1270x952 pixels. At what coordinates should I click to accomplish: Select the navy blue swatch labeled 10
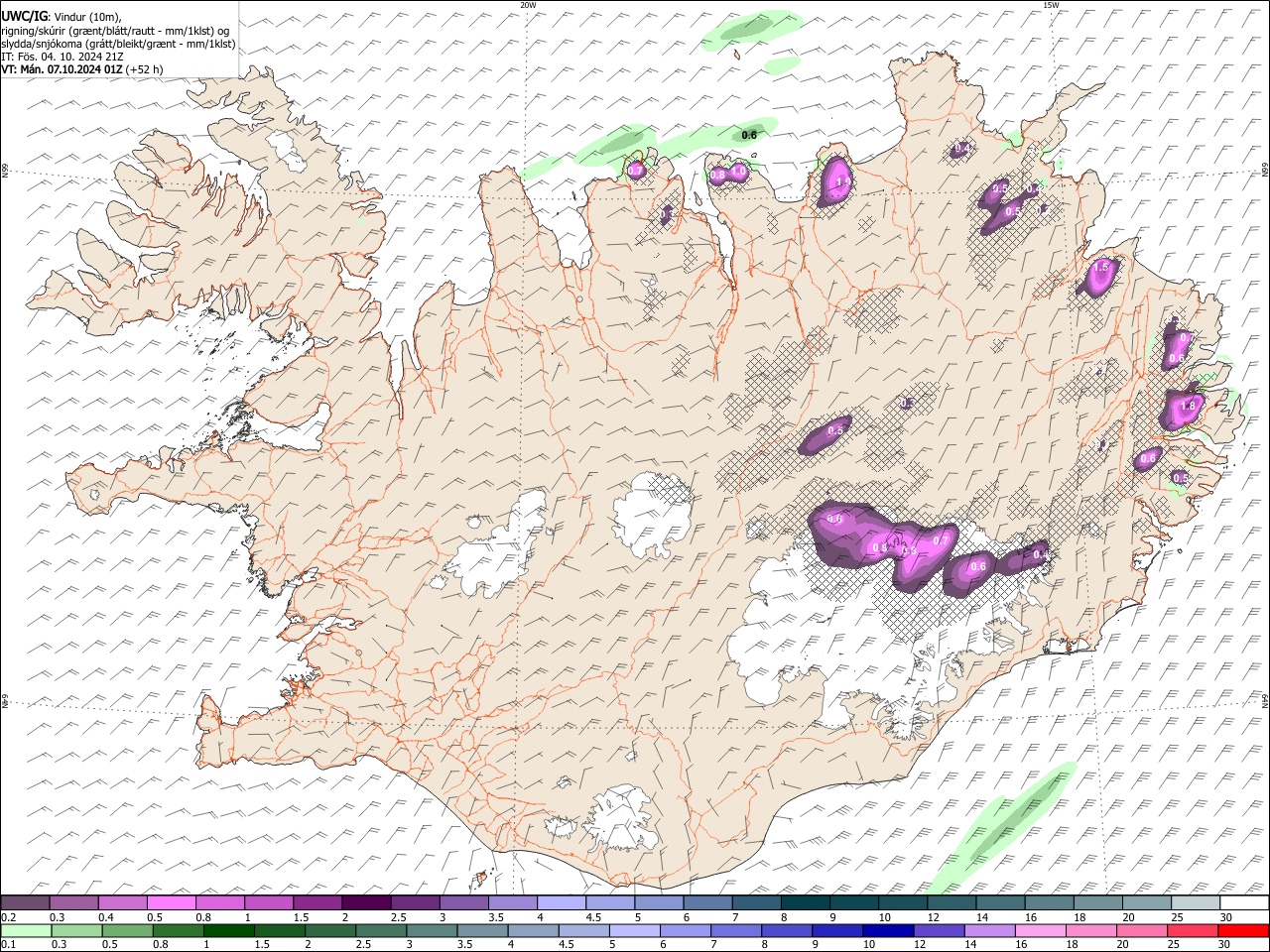pyautogui.click(x=888, y=930)
